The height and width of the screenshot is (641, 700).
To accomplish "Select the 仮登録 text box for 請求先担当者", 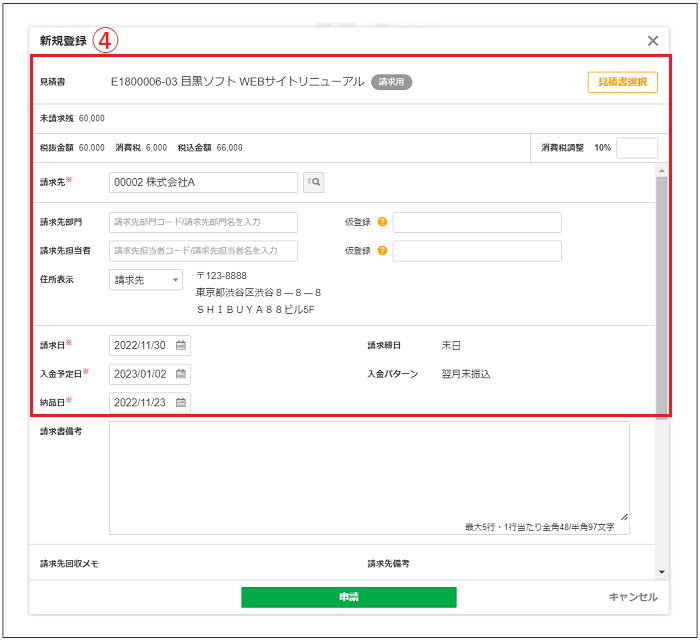I will [x=477, y=251].
